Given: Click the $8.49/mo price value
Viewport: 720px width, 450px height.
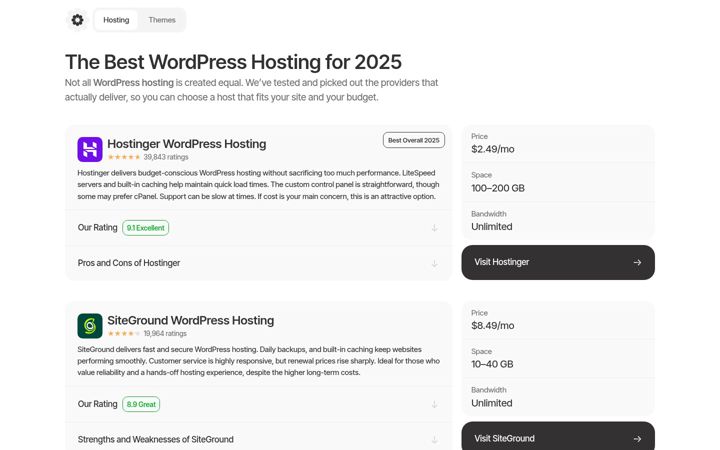Looking at the screenshot, I should (x=493, y=326).
